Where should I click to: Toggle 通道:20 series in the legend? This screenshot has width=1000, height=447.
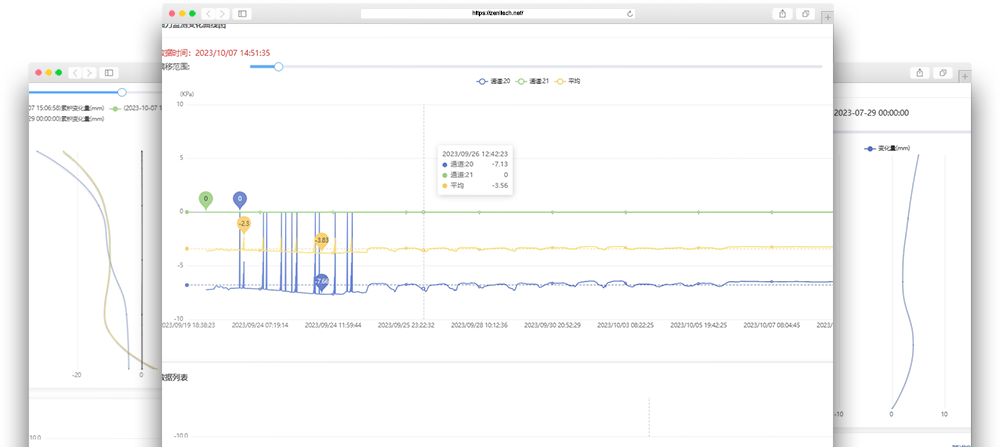coord(493,82)
